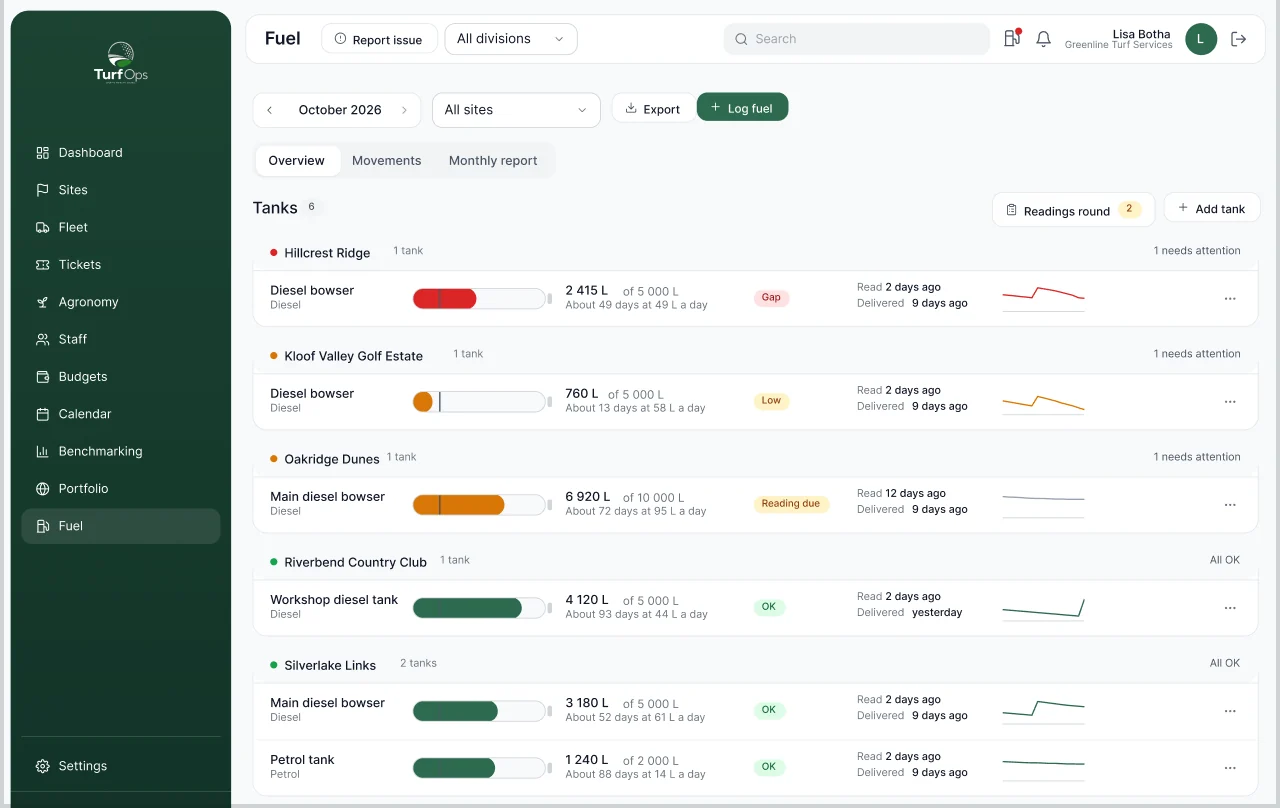1280x808 pixels.
Task: Expand the All sites dropdown
Action: 516,110
